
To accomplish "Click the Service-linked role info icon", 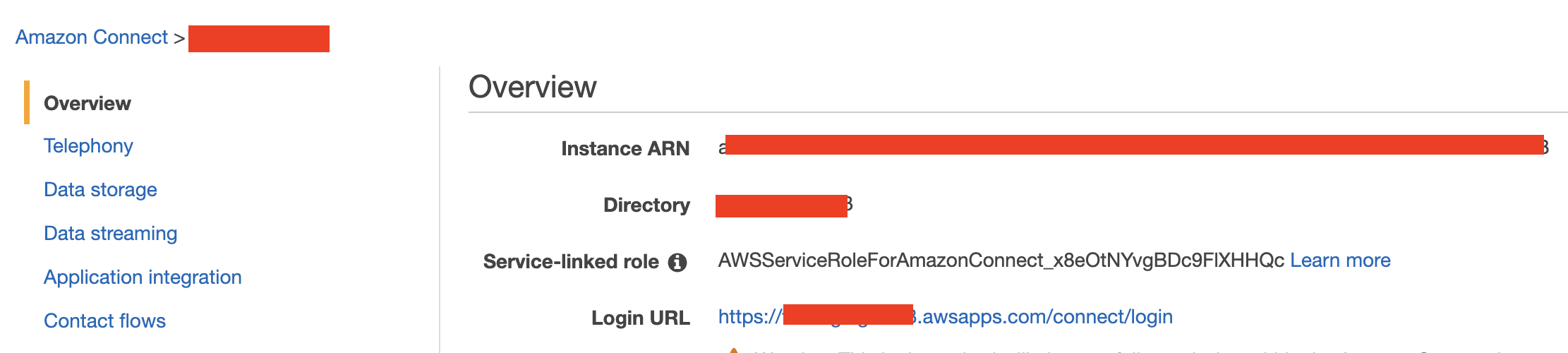I will [x=677, y=263].
